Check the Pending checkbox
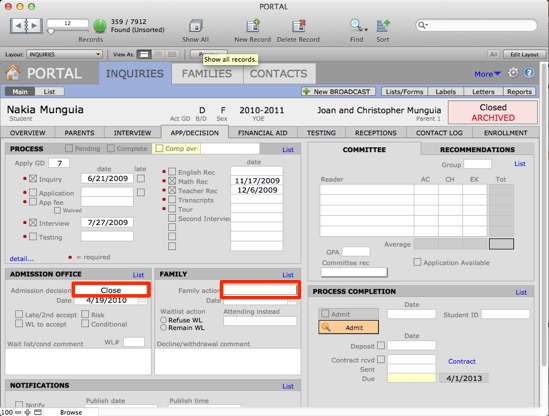This screenshot has width=549, height=416. (x=69, y=148)
